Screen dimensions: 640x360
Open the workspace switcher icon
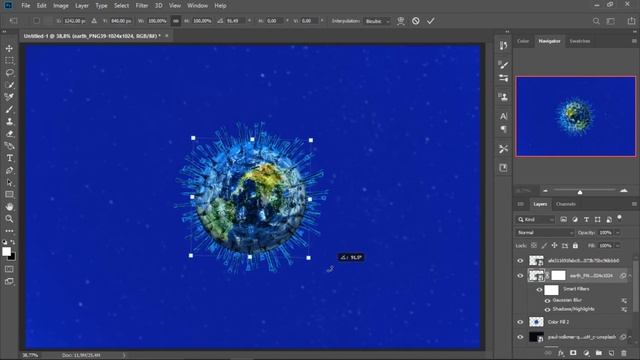point(611,21)
